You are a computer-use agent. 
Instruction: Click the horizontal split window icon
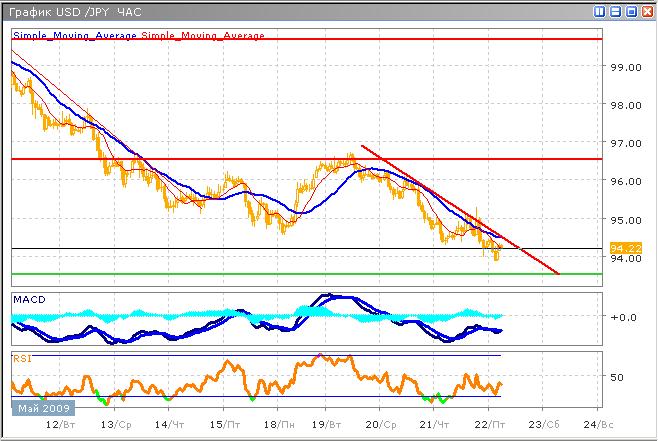(613, 10)
